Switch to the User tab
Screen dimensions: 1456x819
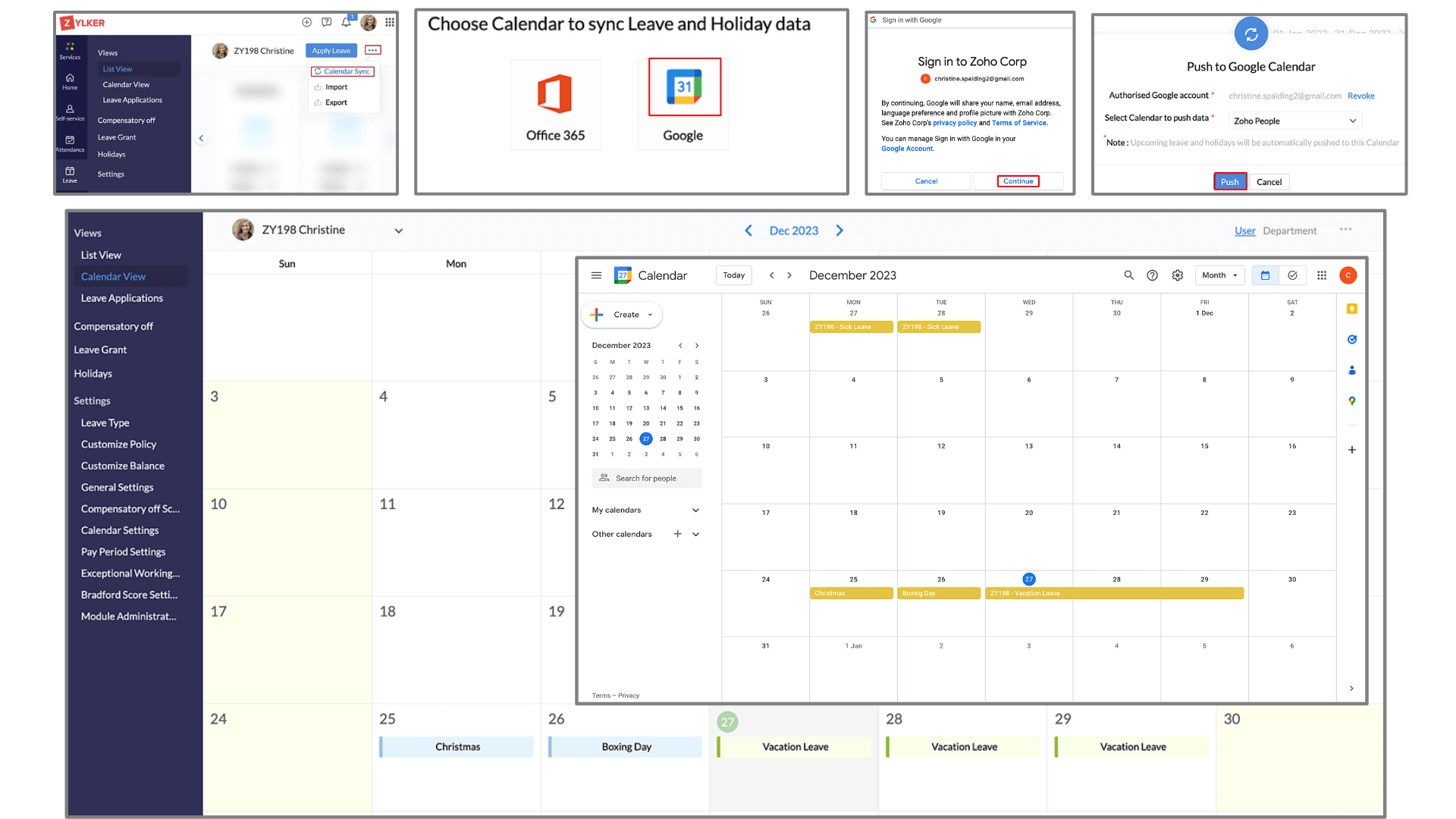pyautogui.click(x=1244, y=231)
